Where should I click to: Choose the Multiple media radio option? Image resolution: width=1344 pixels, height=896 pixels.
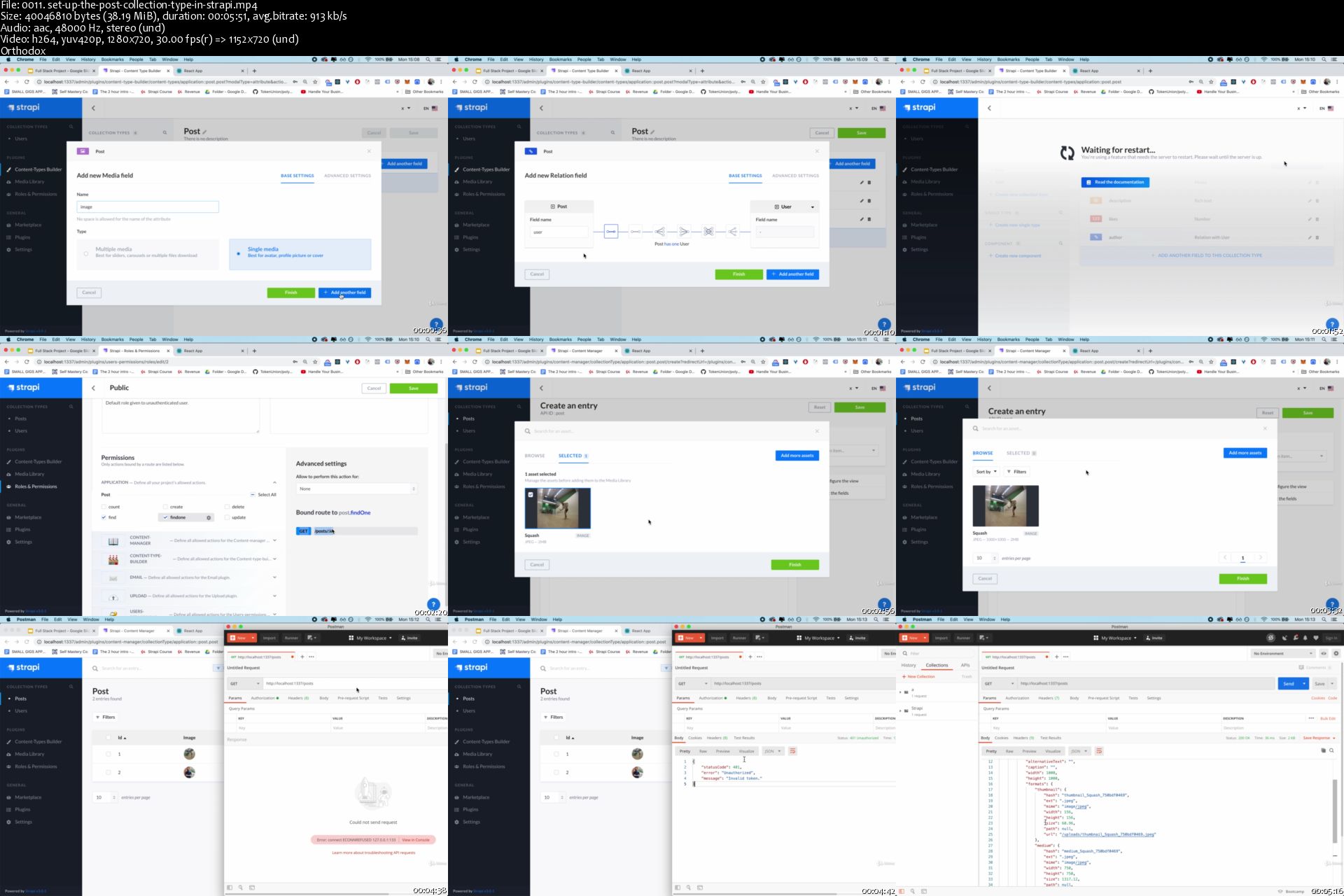coord(86,253)
